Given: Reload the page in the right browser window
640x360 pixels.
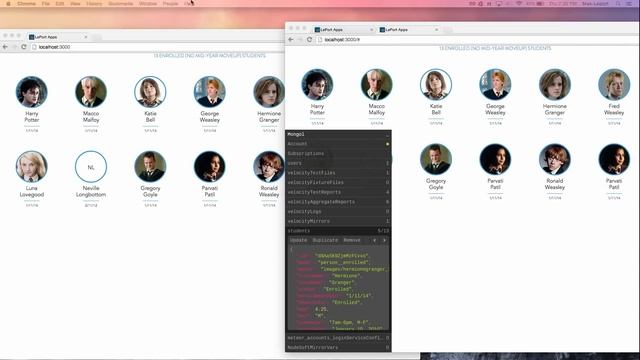Looking at the screenshot, I should pyautogui.click(x=309, y=40).
